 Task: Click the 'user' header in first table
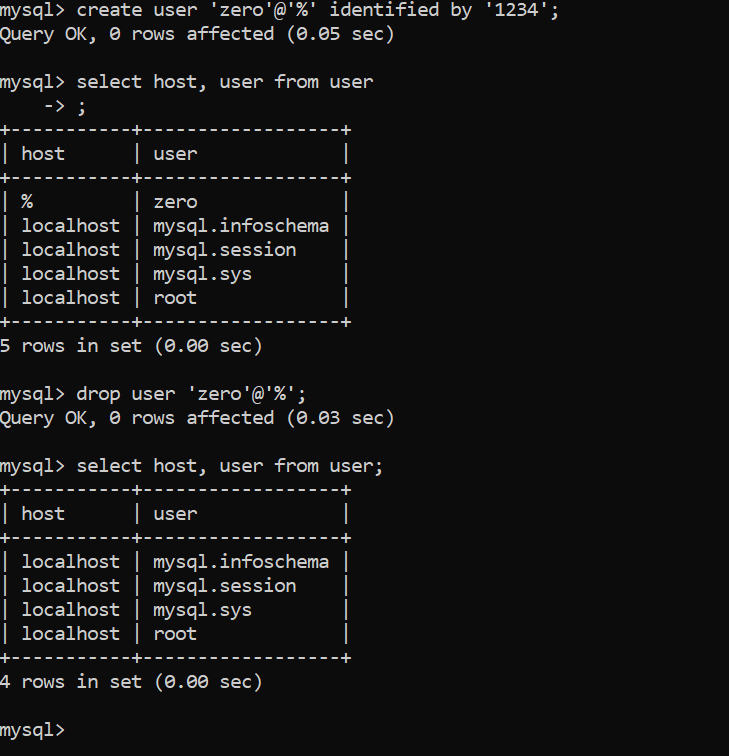(x=175, y=154)
